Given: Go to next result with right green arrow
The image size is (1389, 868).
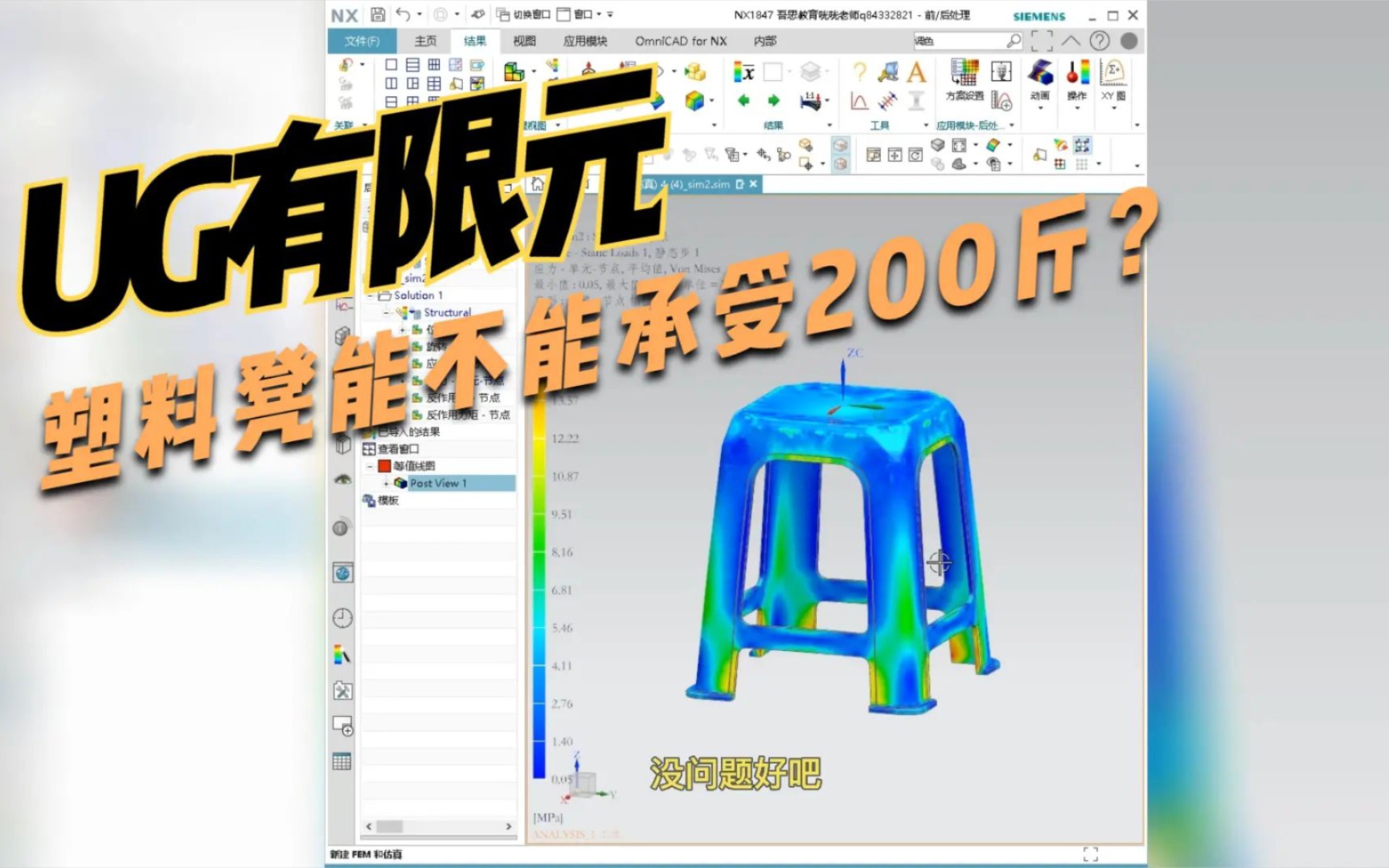Looking at the screenshot, I should click(773, 100).
